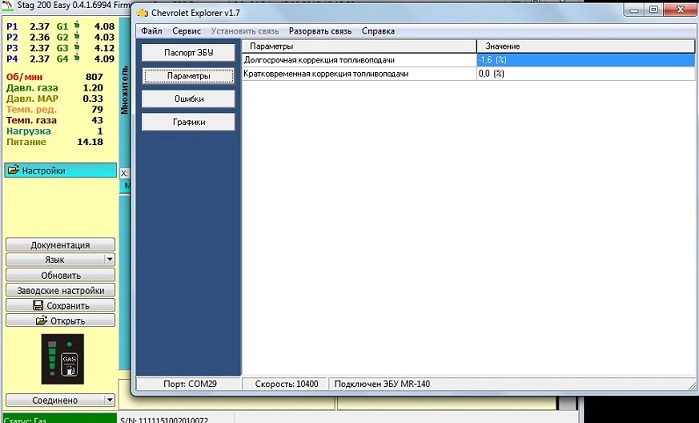Open the Файл menu
Image resolution: width=699 pixels, height=423 pixels.
(x=152, y=31)
